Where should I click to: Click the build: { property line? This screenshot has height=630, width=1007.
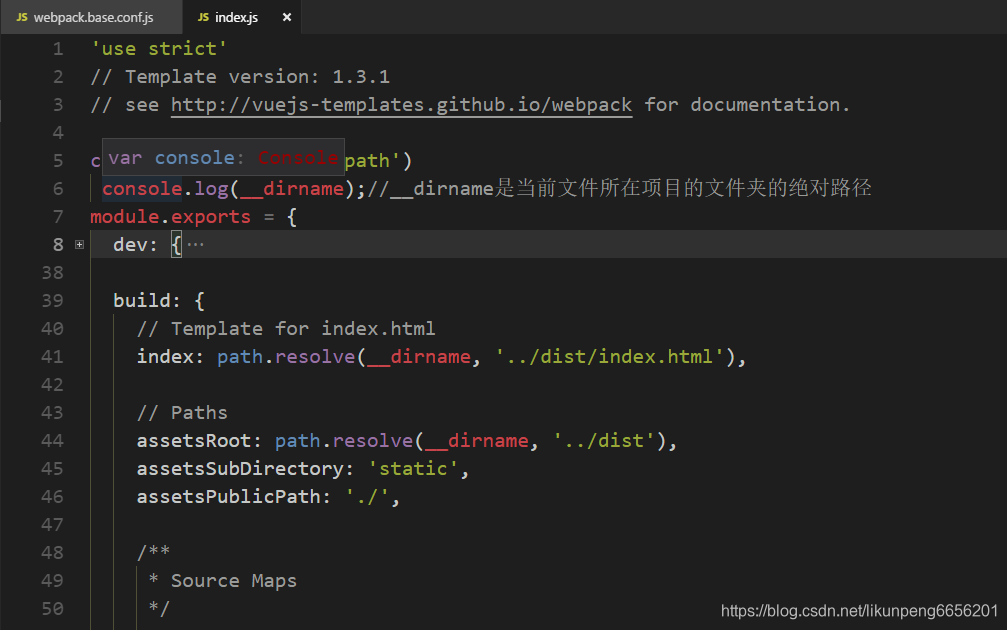coord(159,301)
